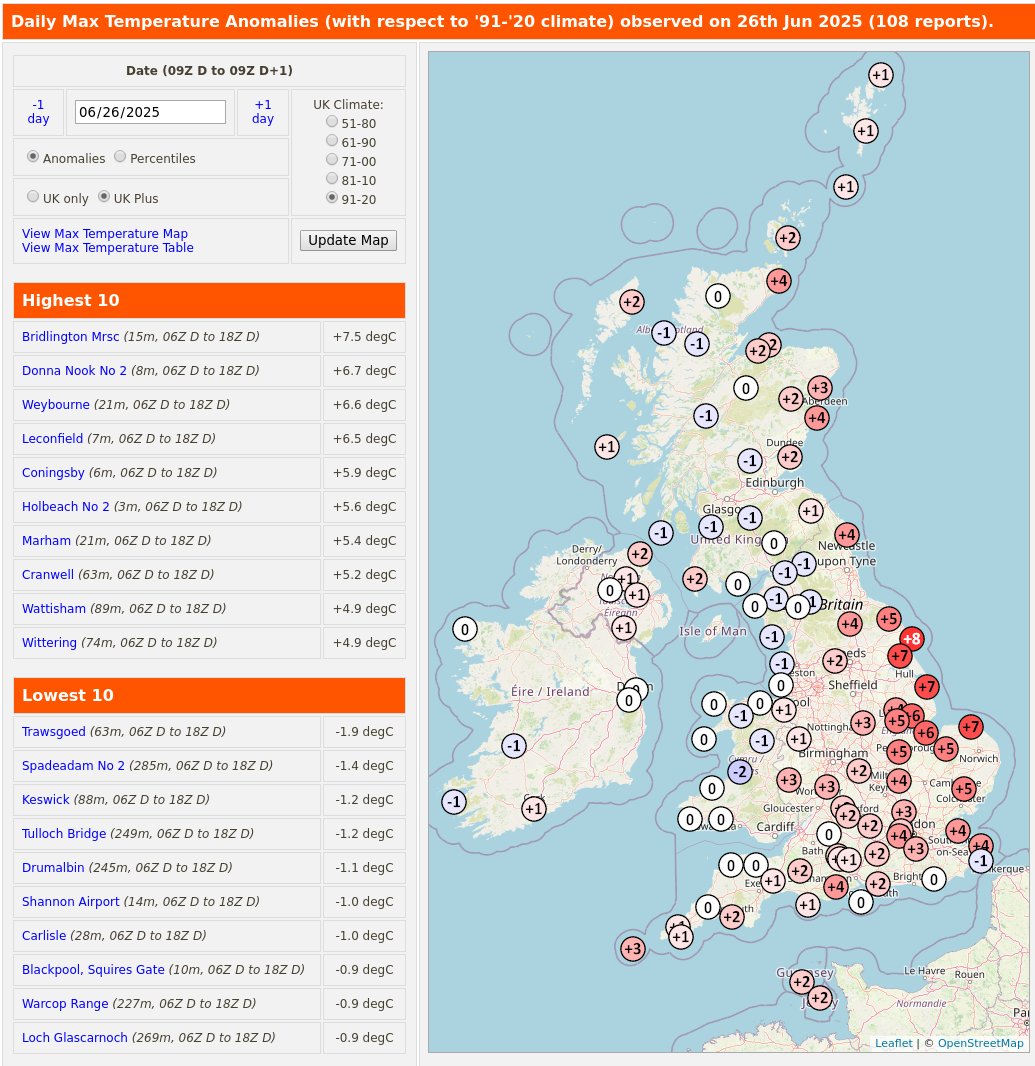Choose the 61-90 UK climate period

tap(332, 141)
